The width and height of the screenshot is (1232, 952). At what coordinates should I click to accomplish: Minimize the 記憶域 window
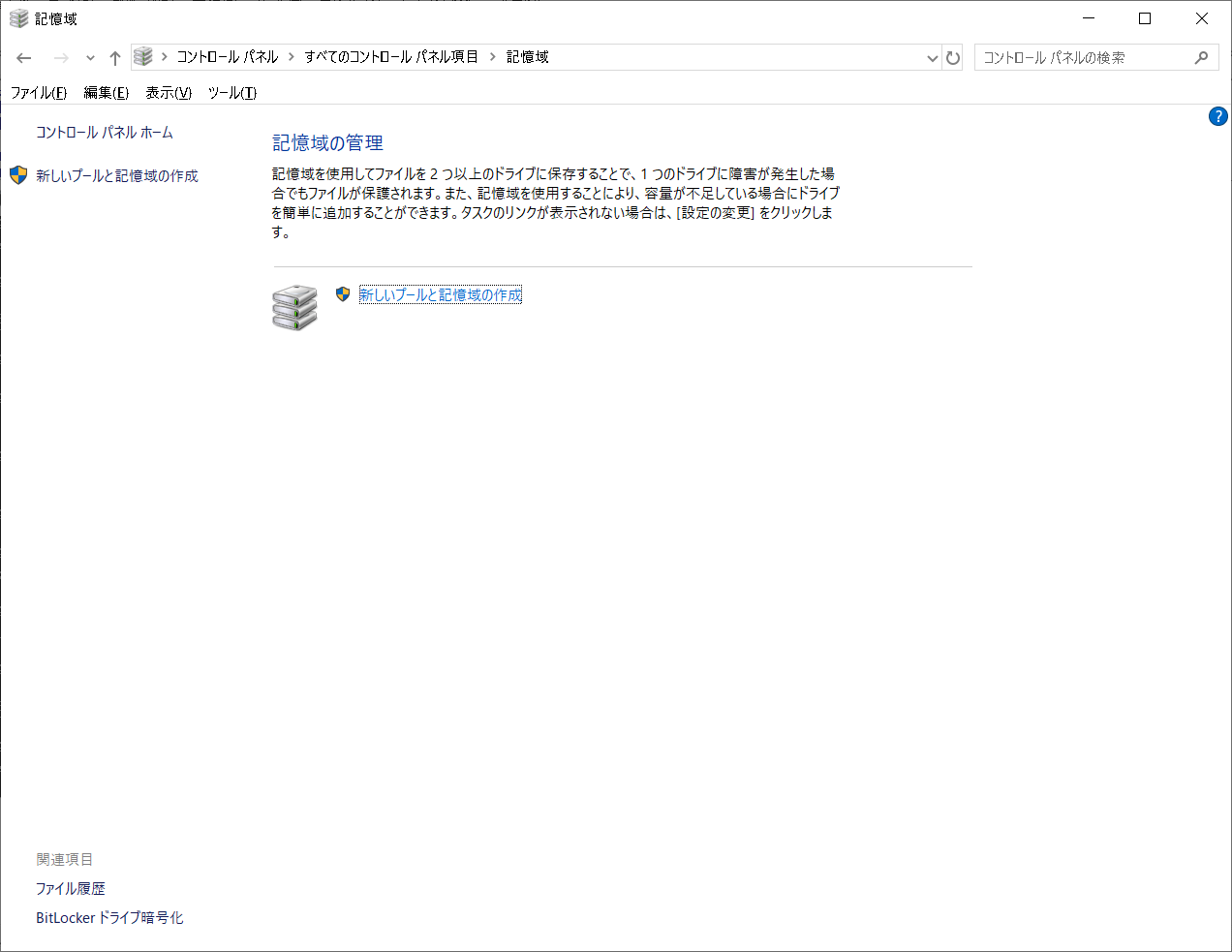point(1090,18)
